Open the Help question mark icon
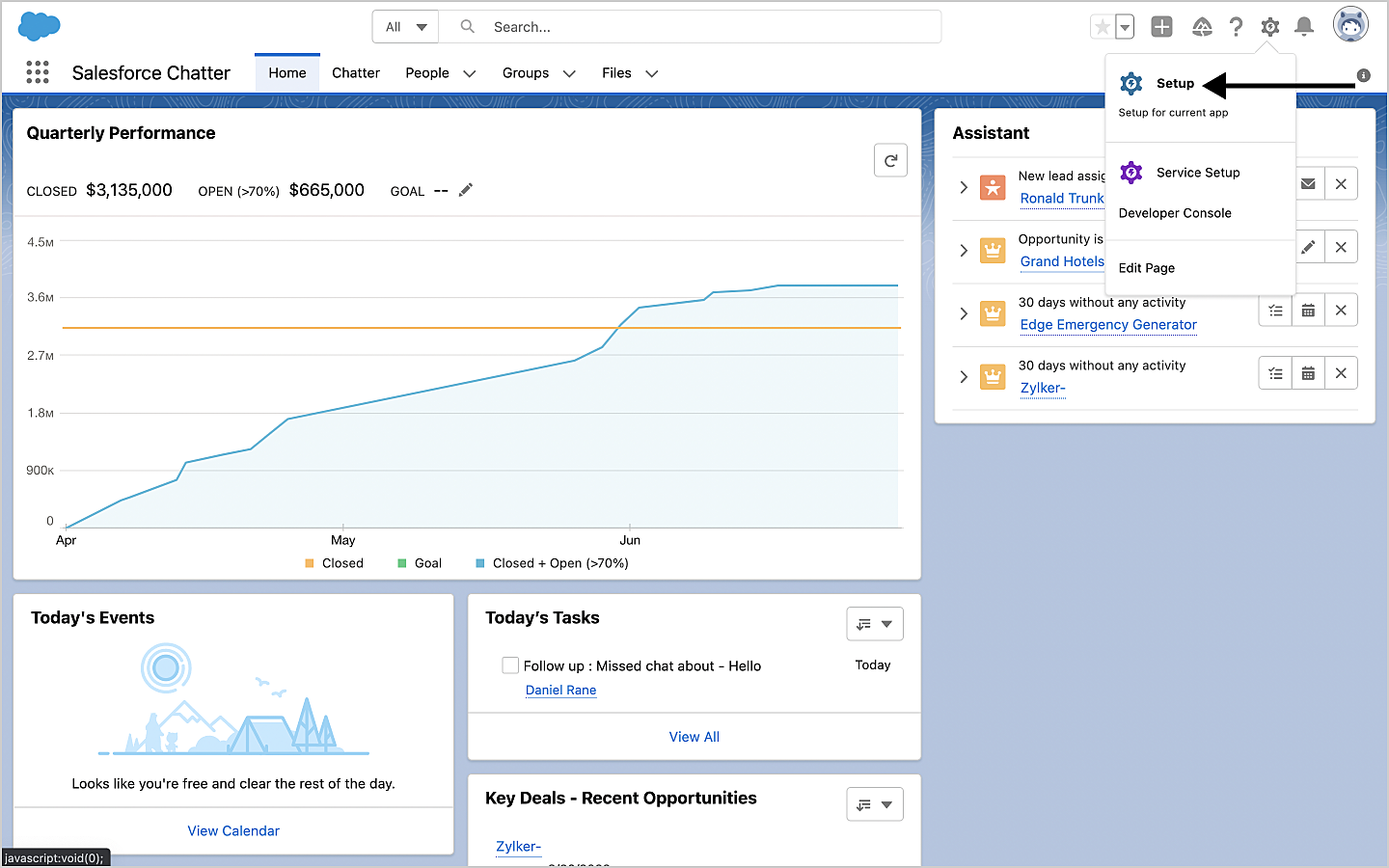The image size is (1389, 868). coord(1236,27)
